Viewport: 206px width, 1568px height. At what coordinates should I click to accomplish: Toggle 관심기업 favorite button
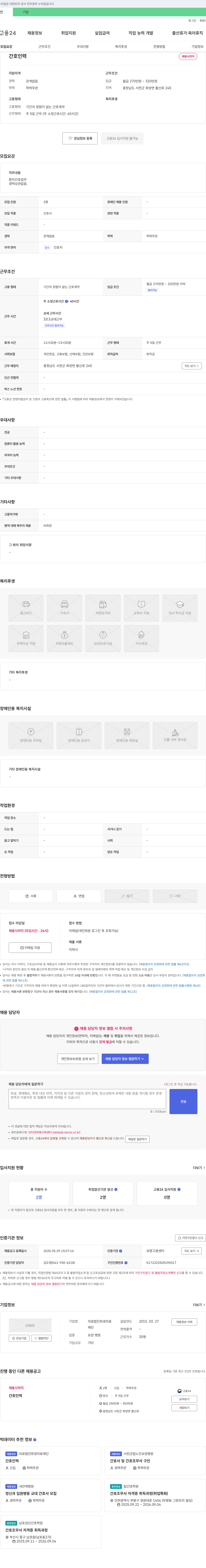pyautogui.click(x=19, y=1338)
